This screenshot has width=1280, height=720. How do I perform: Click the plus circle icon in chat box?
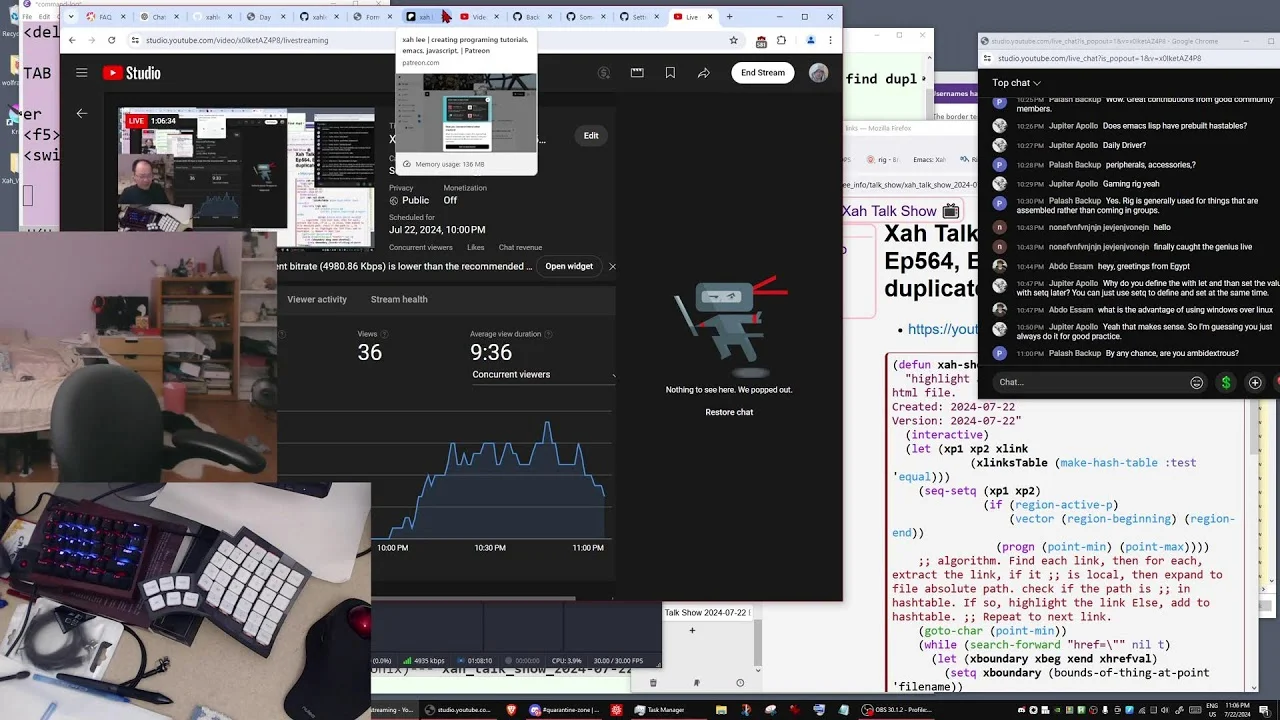(x=1255, y=382)
